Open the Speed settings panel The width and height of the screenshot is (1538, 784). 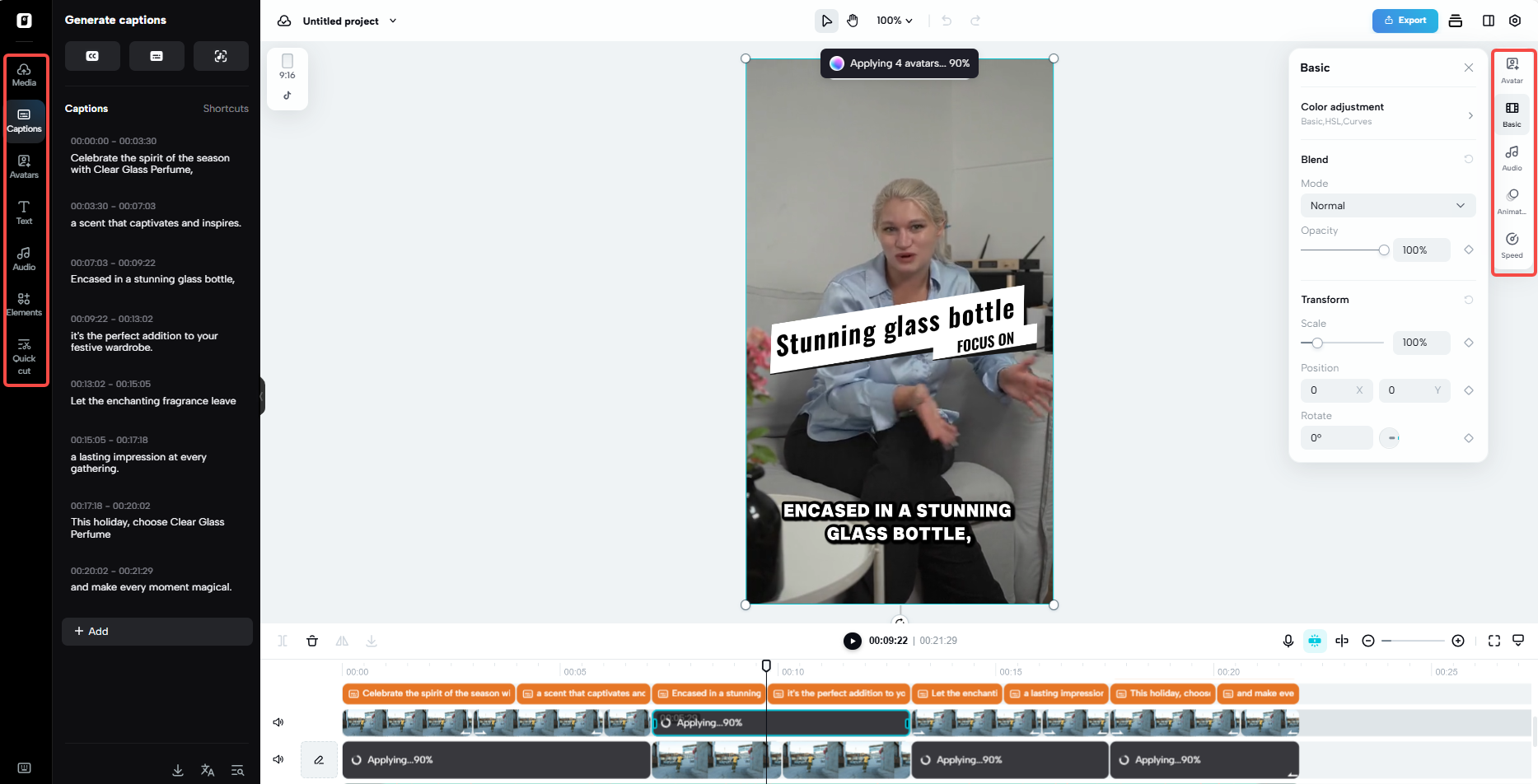tap(1512, 244)
